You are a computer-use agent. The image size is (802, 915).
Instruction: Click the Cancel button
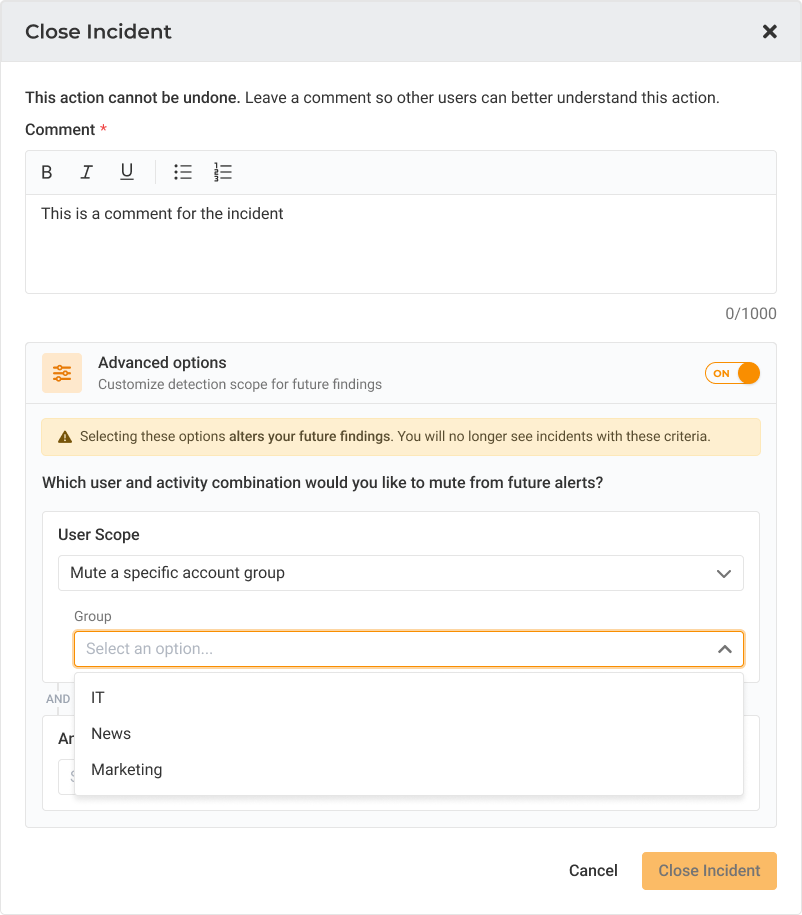593,871
